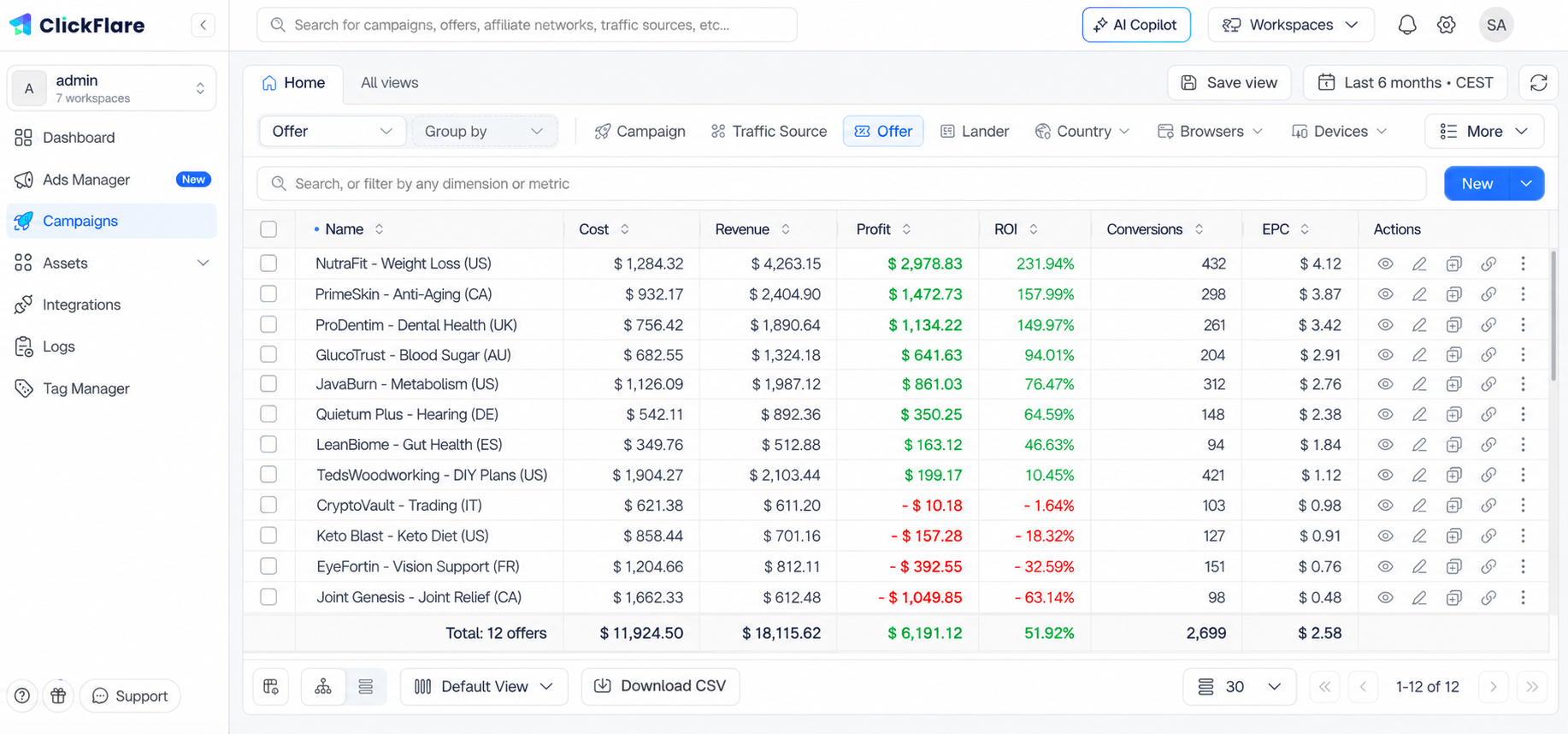Preview LeanBiome - Gut Health (ES) with eye icon
The width and height of the screenshot is (1568, 734).
click(x=1385, y=445)
